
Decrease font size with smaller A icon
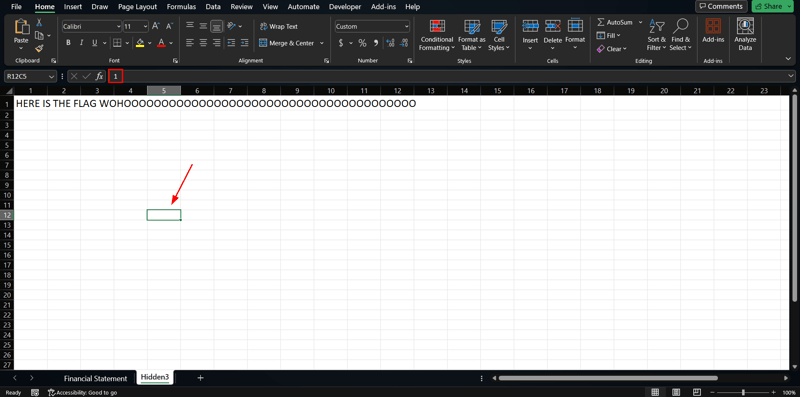pyautogui.click(x=170, y=26)
